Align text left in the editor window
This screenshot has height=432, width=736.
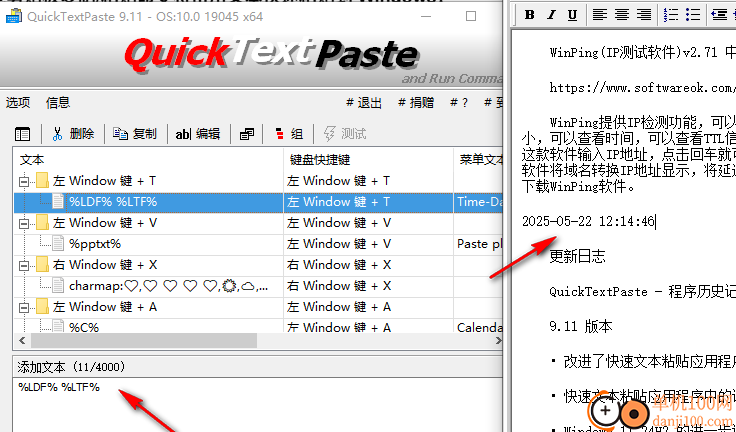tap(599, 15)
